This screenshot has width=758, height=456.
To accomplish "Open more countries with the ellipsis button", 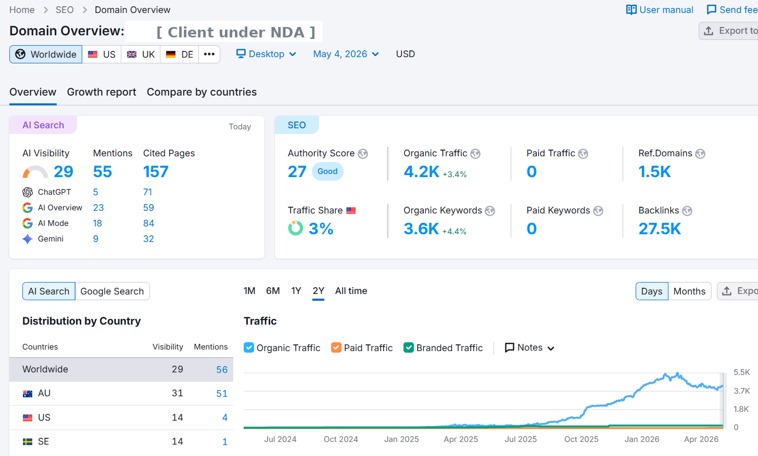I will [209, 54].
